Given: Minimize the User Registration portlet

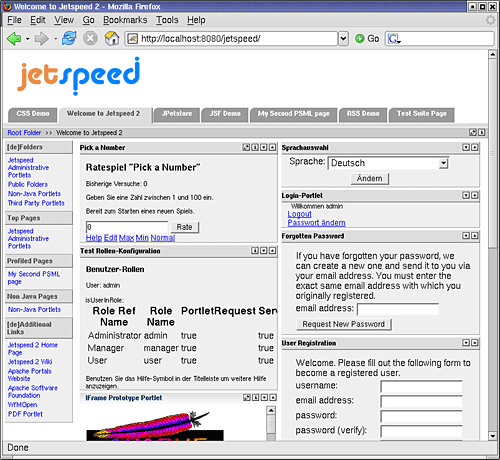Looking at the screenshot, I should [466, 343].
